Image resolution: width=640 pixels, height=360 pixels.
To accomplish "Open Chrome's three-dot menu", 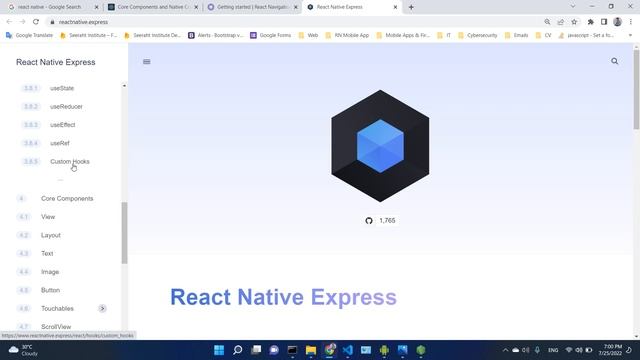I will pyautogui.click(x=631, y=22).
